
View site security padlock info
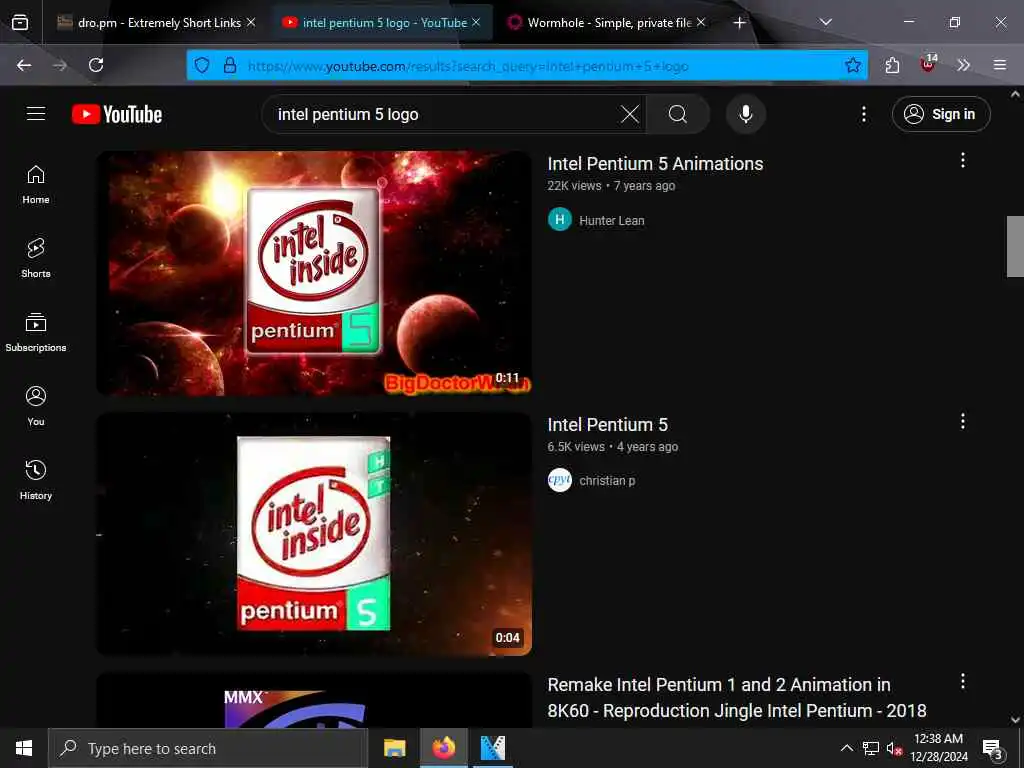pos(230,65)
